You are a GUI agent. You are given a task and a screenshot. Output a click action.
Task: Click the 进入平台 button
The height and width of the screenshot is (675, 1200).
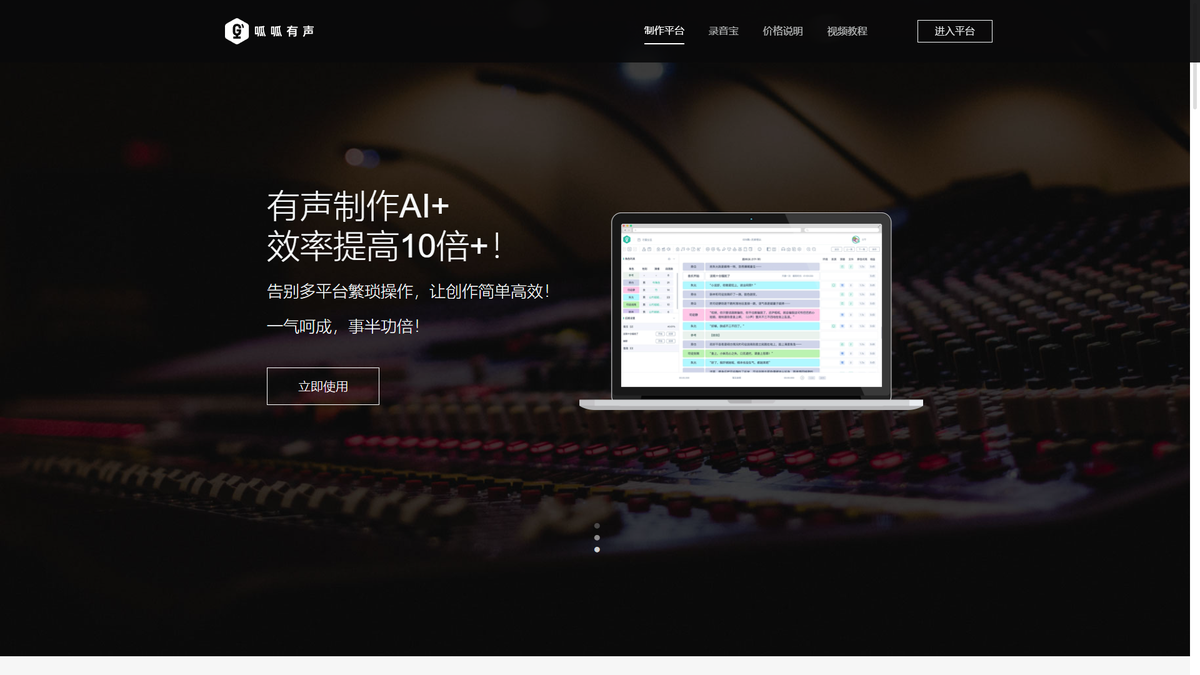[x=954, y=31]
